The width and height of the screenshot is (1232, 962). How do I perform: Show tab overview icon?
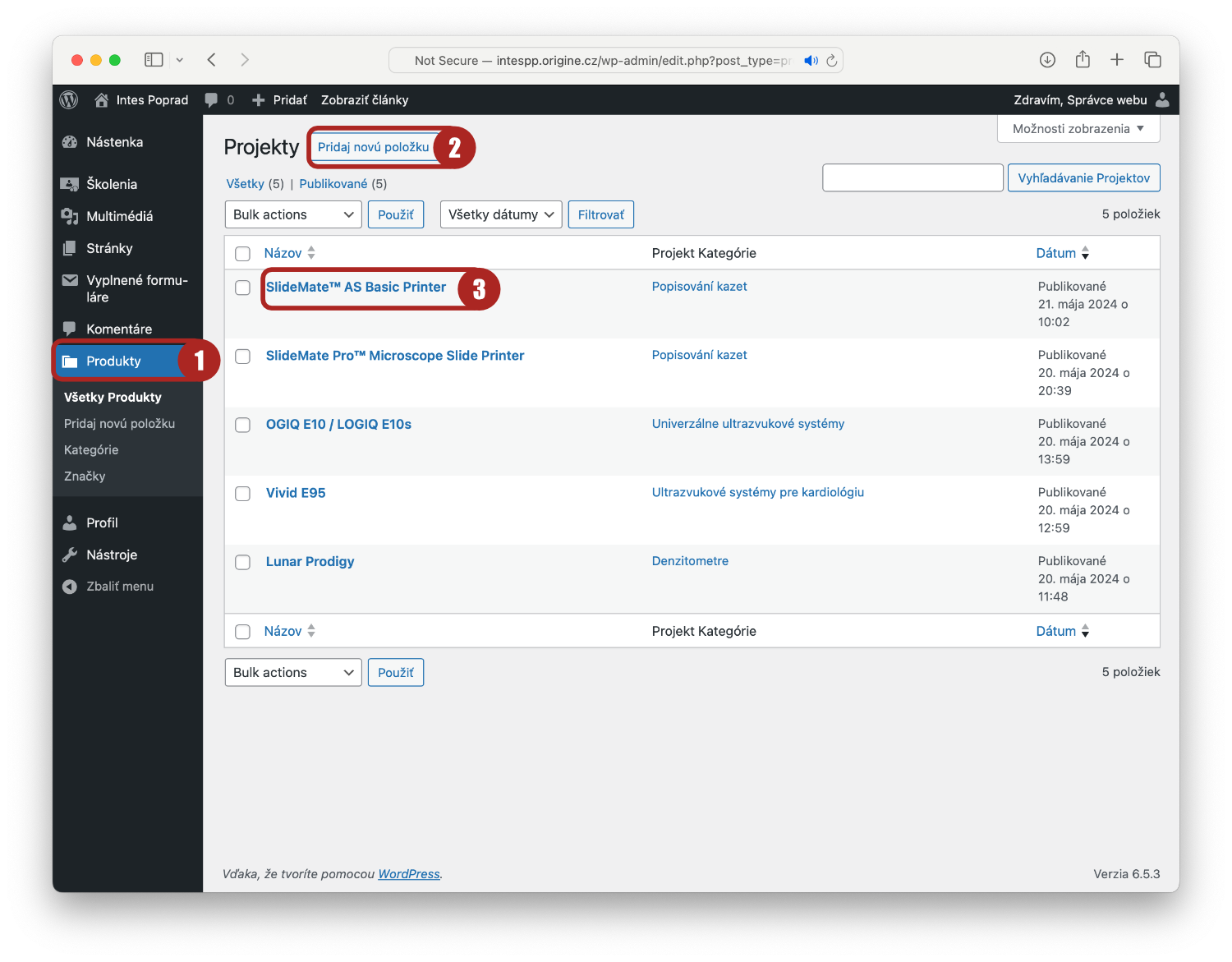[1152, 59]
